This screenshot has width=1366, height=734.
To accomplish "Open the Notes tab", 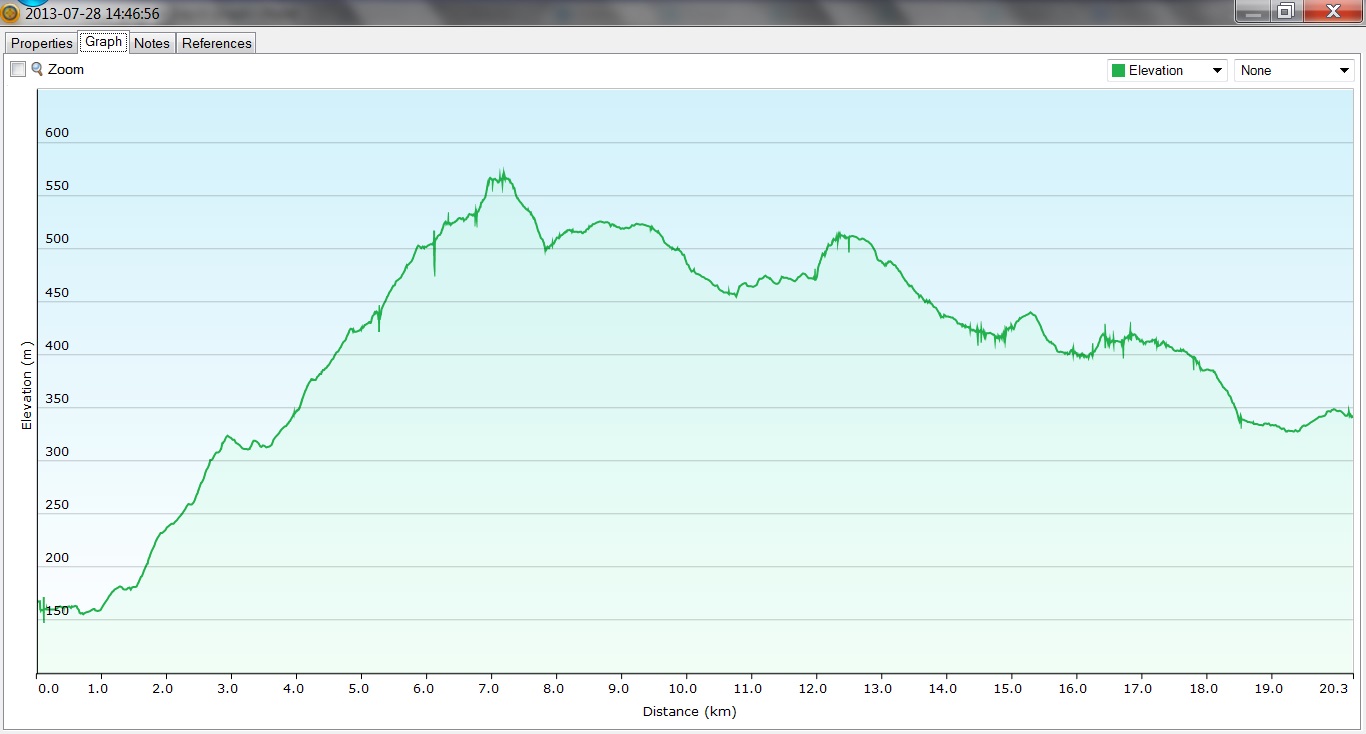I will (x=152, y=43).
